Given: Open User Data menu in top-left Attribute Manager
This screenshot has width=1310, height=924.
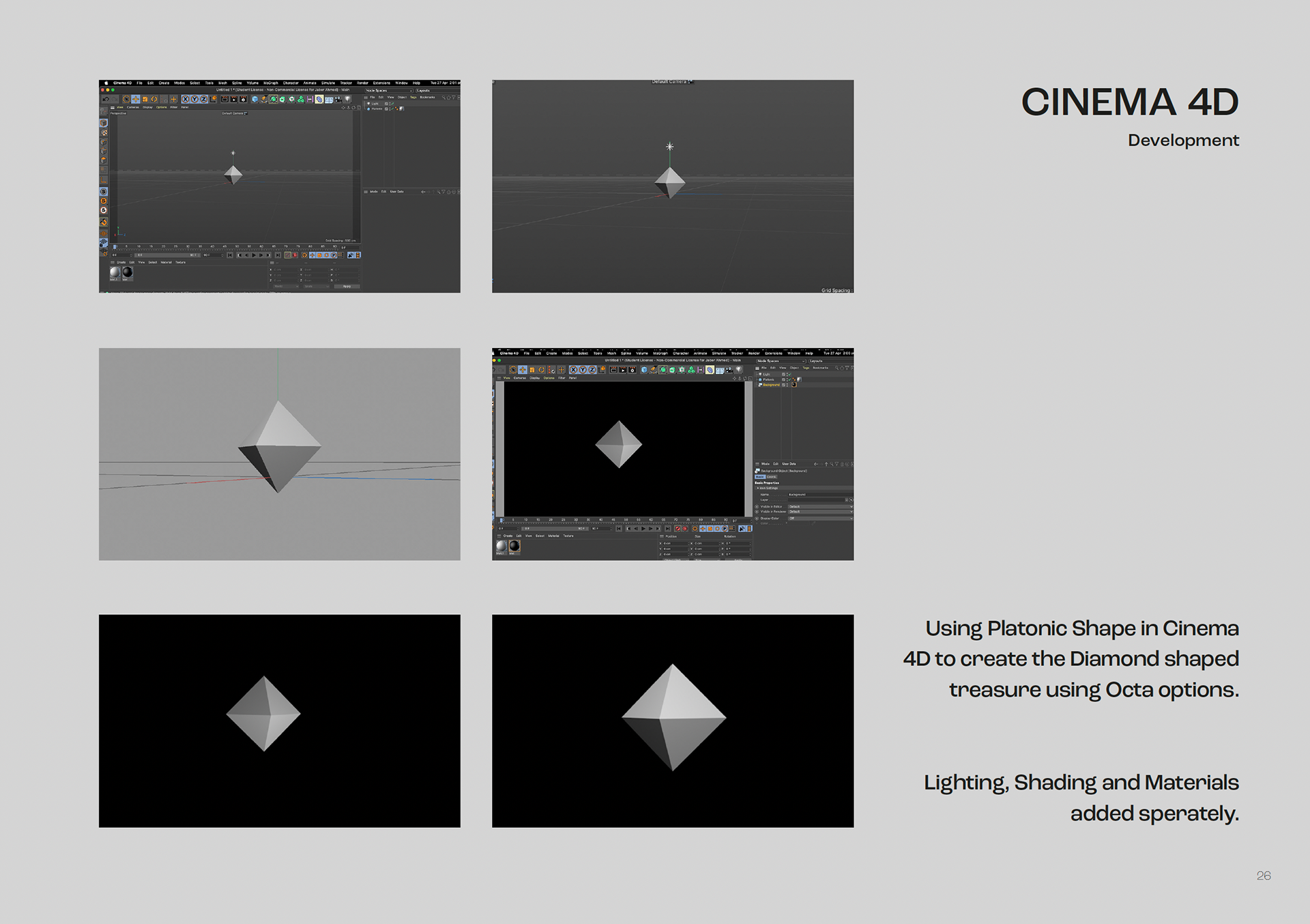Looking at the screenshot, I should 396,192.
